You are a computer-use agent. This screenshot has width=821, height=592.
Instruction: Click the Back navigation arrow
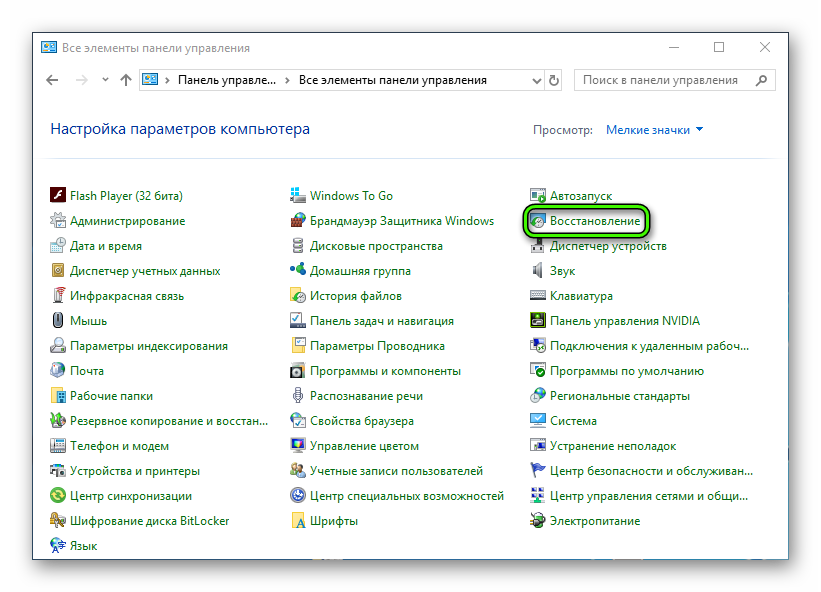click(52, 80)
